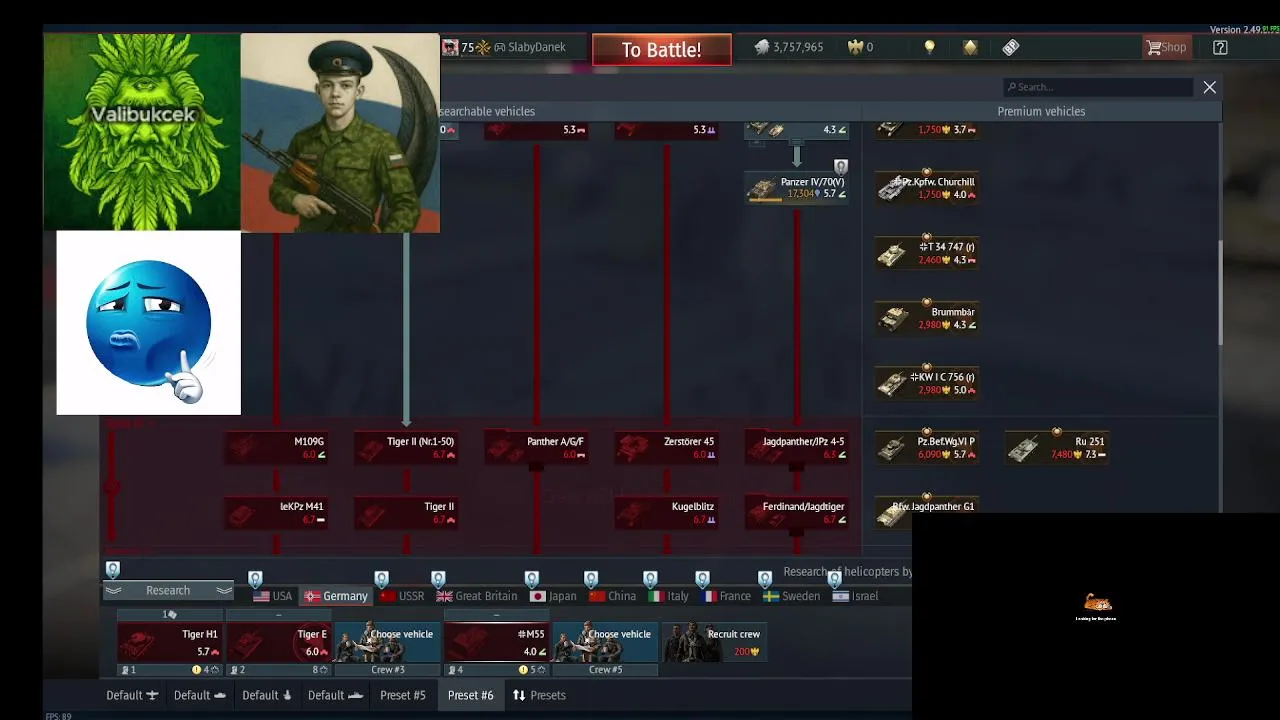Switch to Preset #5

(x=403, y=695)
